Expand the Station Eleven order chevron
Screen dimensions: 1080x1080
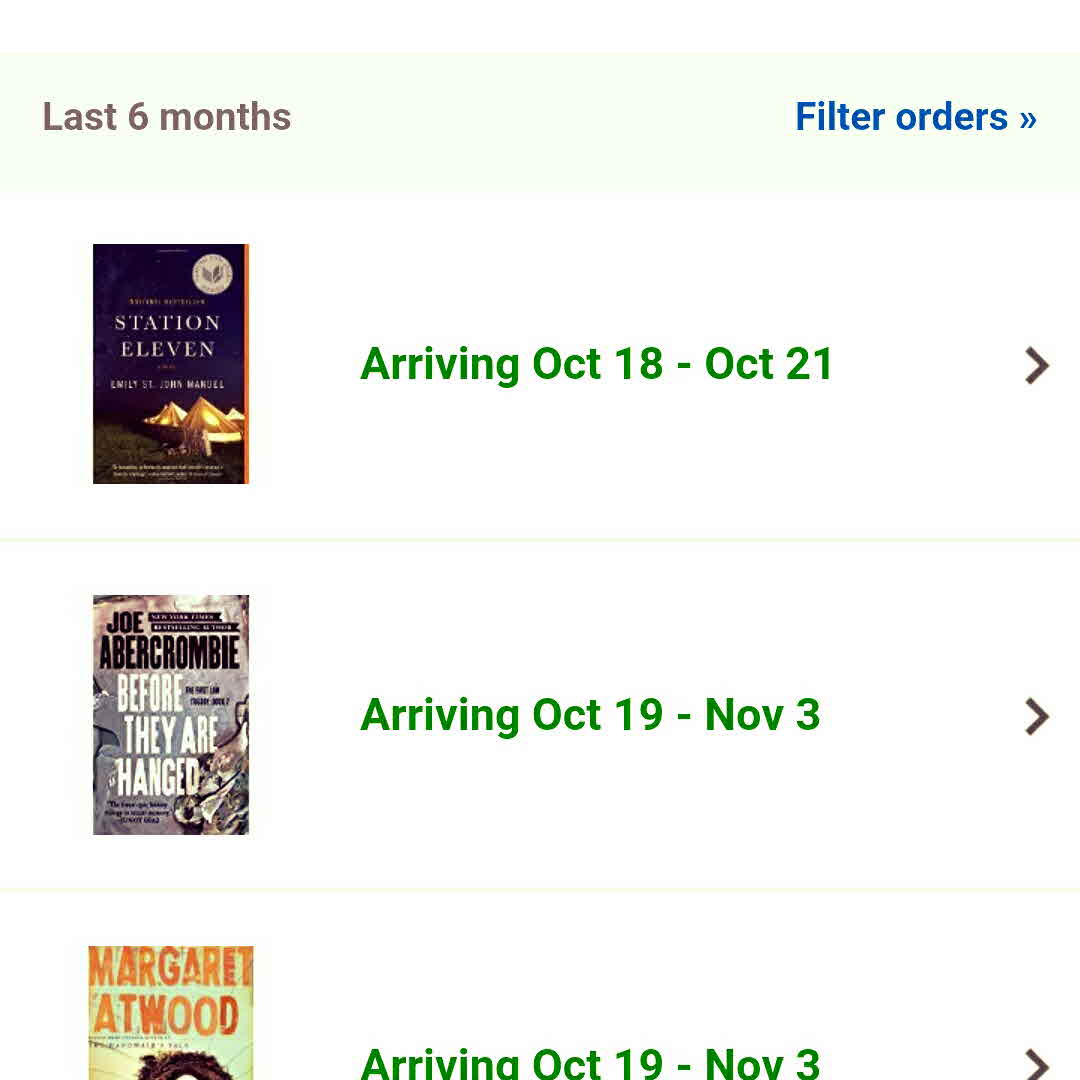1036,365
